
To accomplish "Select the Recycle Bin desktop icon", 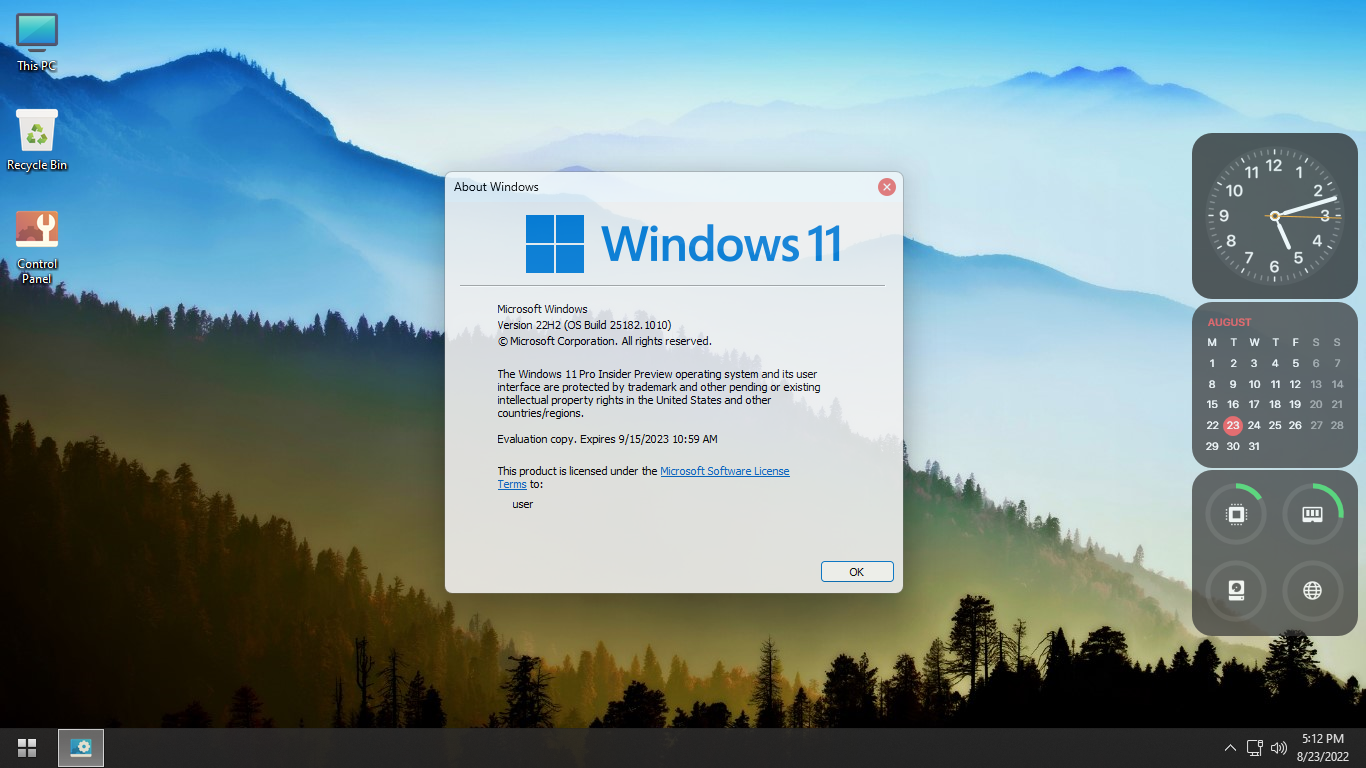I will [x=37, y=140].
